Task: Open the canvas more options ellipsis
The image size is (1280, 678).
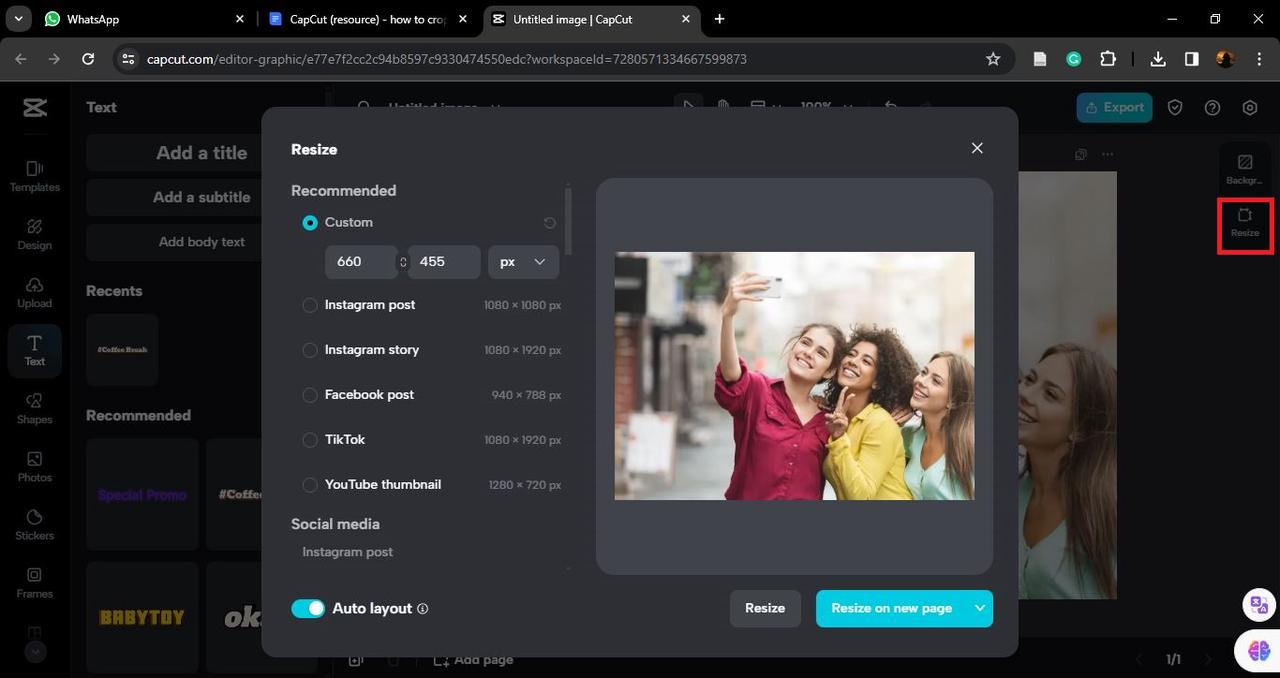Action: 1107,154
